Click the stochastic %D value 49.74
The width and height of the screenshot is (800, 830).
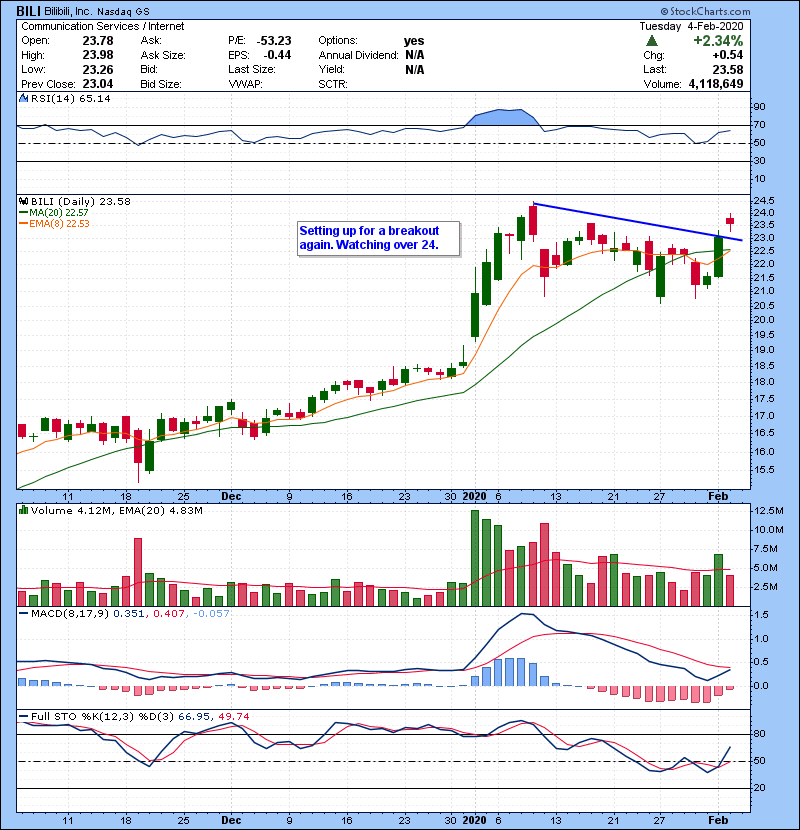pos(233,717)
